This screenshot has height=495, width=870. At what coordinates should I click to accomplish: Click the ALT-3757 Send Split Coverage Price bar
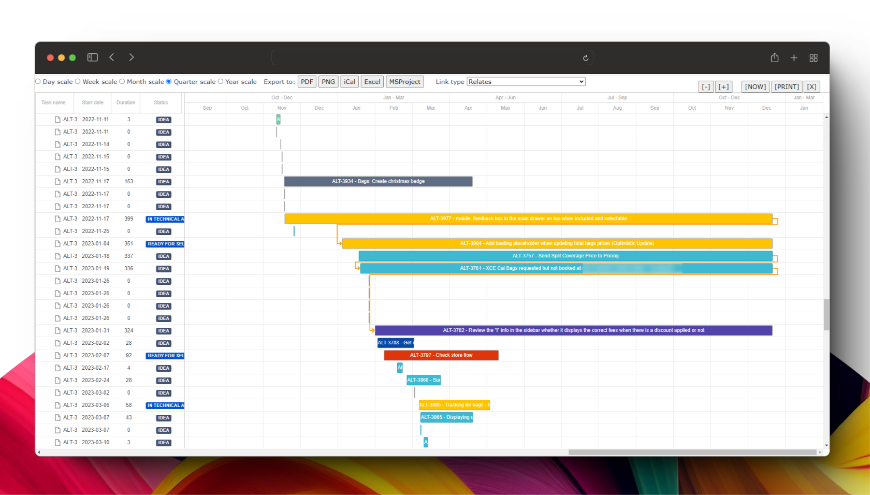point(565,256)
